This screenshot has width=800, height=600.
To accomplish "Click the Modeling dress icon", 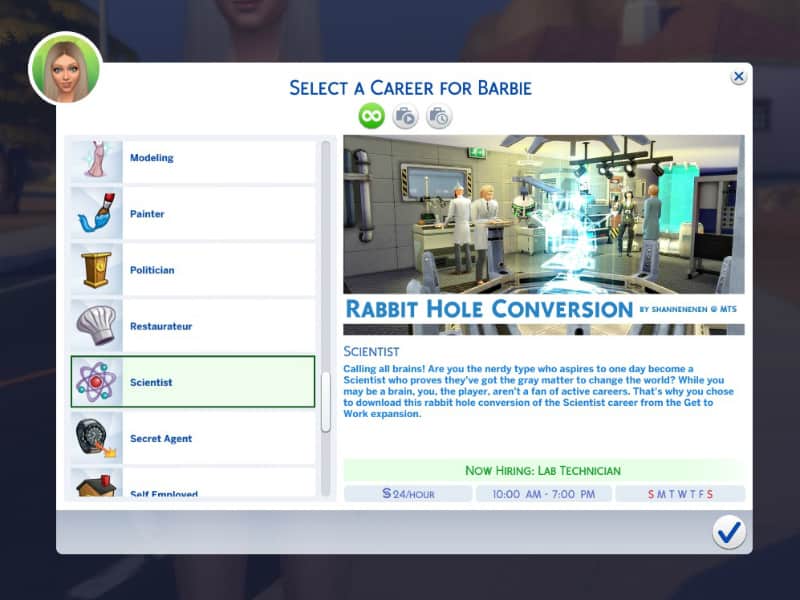I will pyautogui.click(x=96, y=159).
